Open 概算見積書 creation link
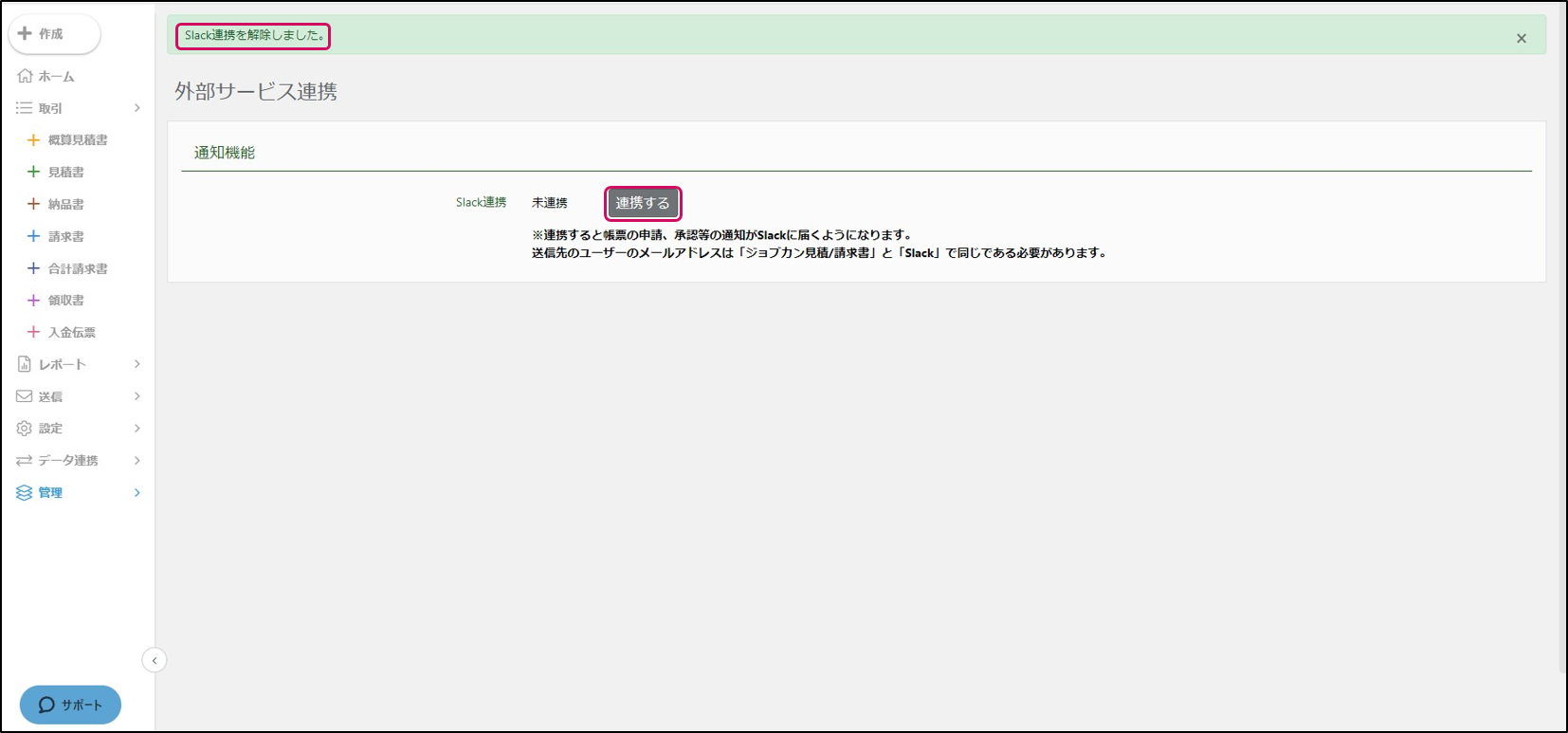 [78, 140]
